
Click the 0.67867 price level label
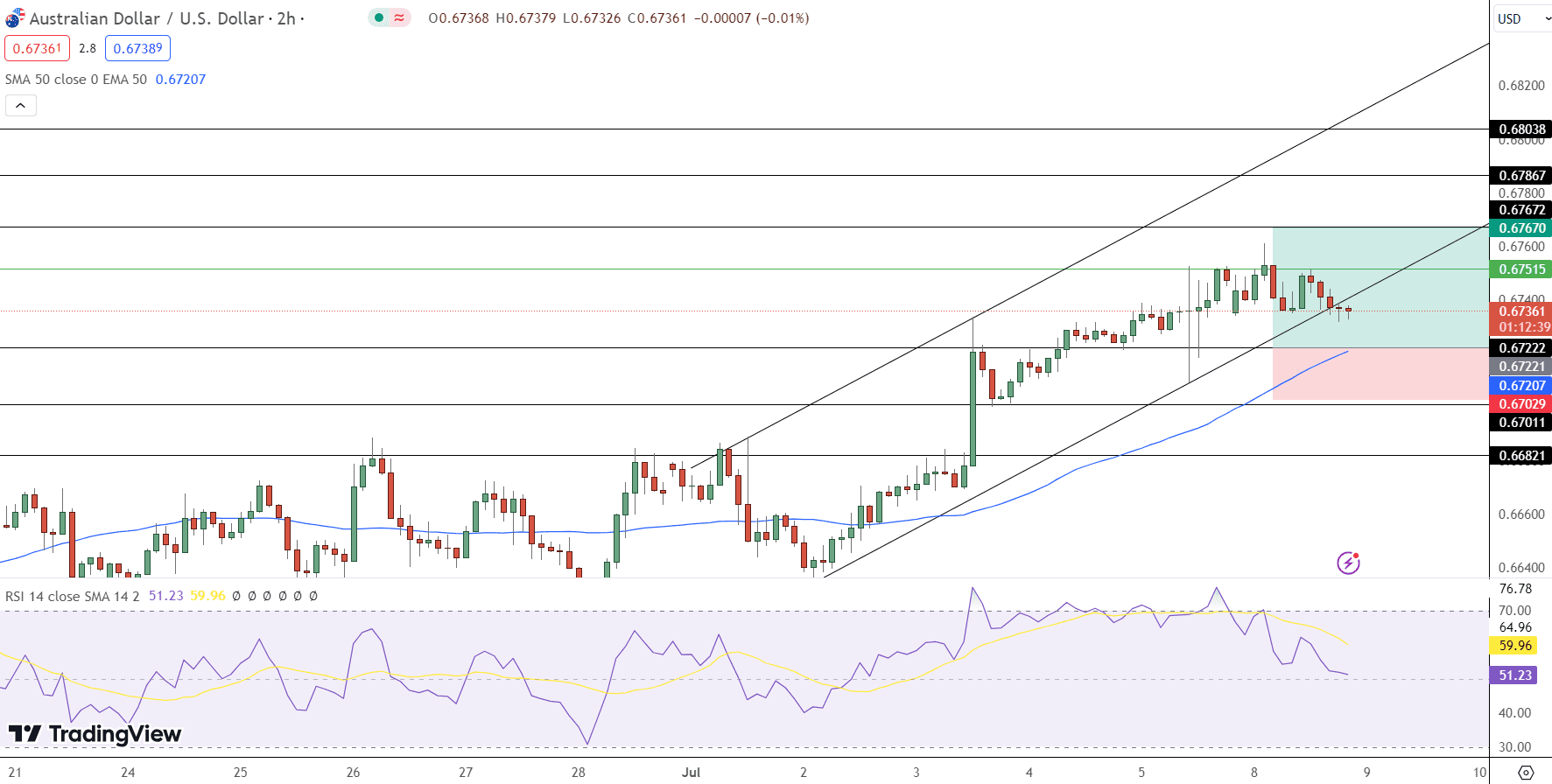(x=1521, y=176)
